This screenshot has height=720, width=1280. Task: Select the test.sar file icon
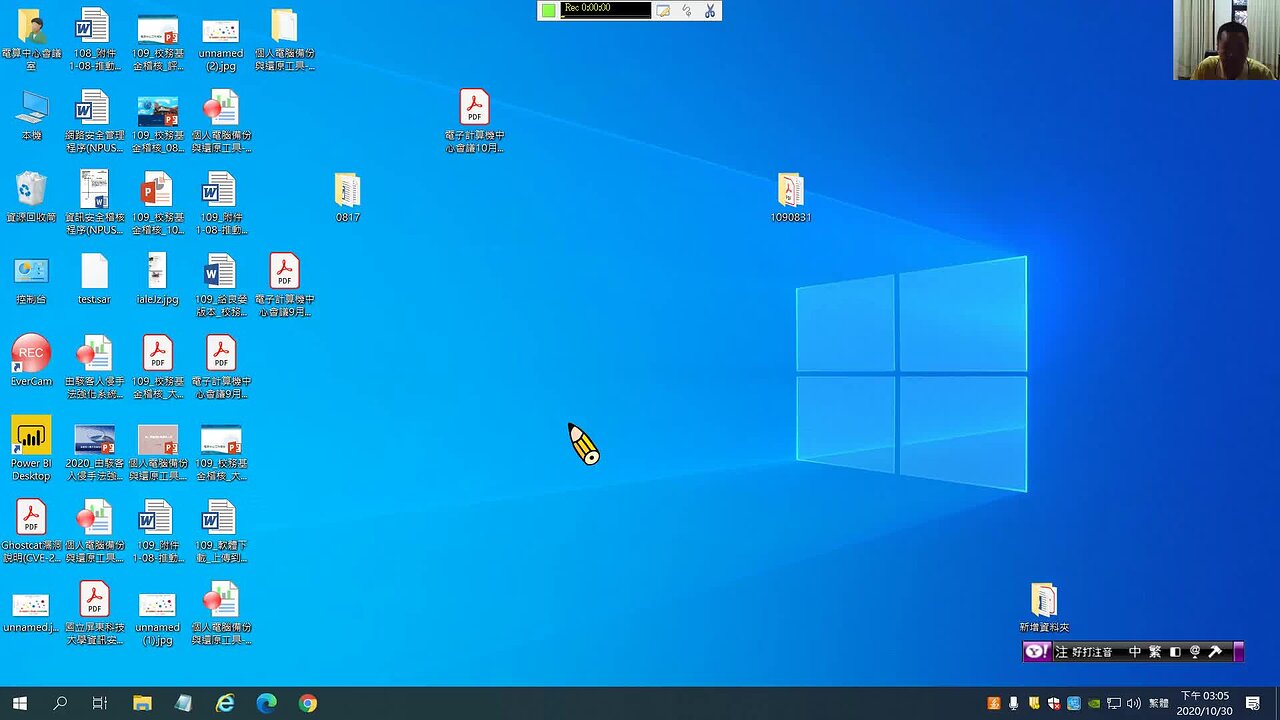tap(94, 278)
